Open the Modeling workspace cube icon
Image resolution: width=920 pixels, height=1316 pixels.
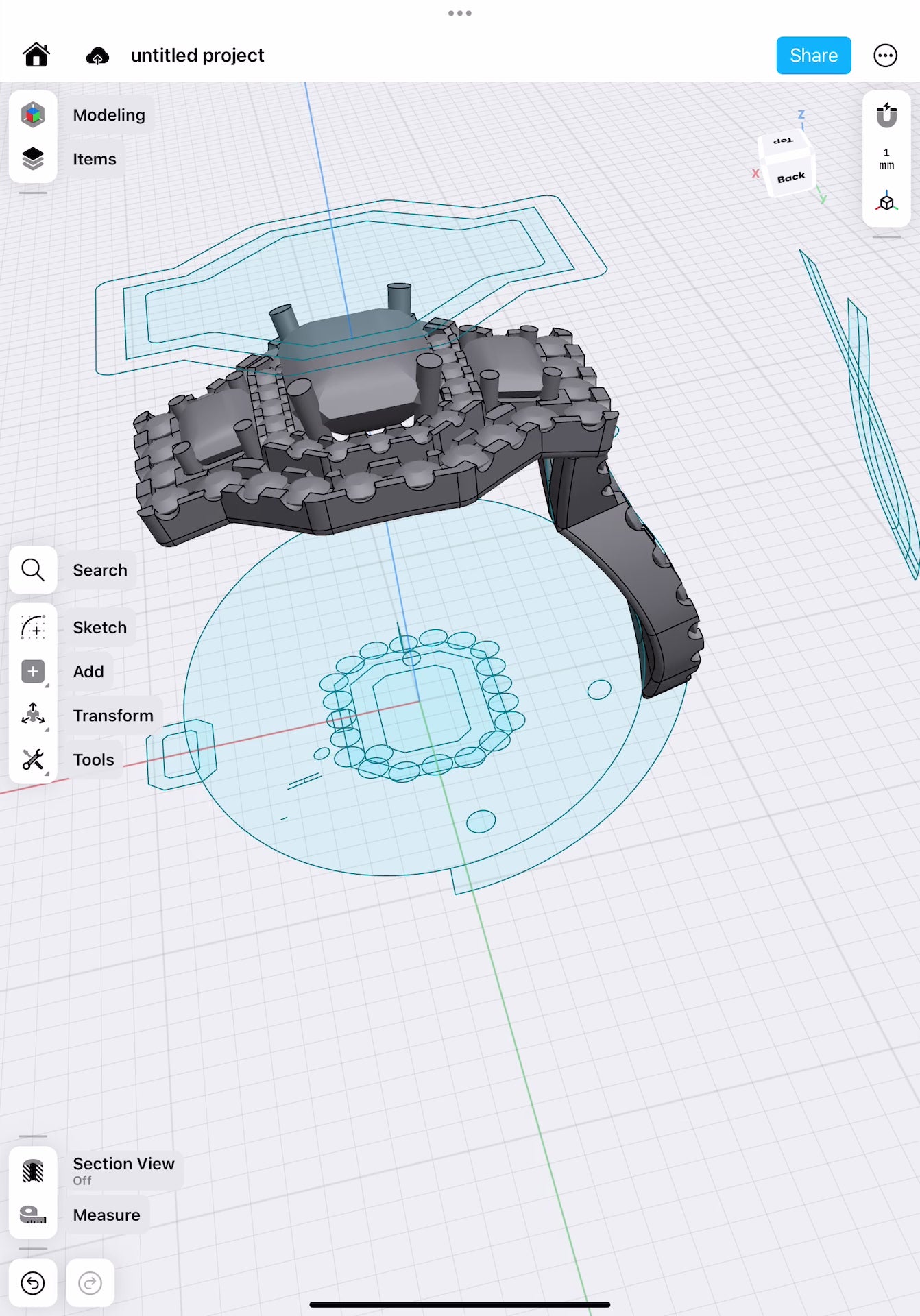[33, 114]
